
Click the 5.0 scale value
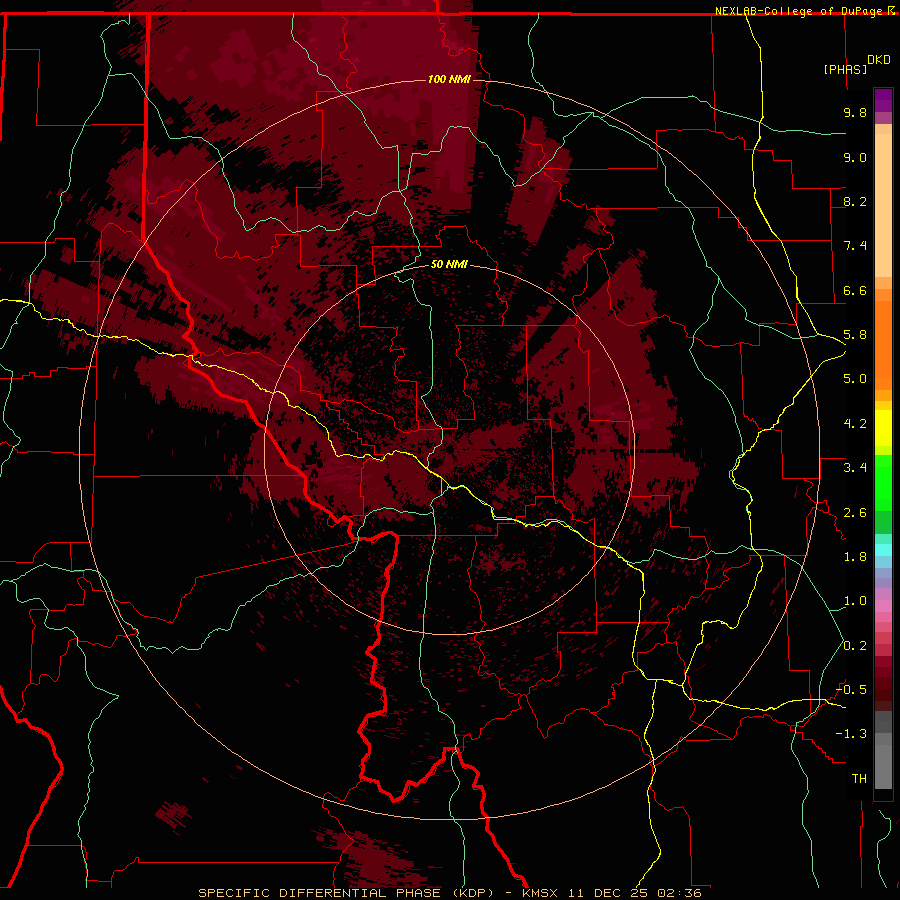(x=855, y=379)
